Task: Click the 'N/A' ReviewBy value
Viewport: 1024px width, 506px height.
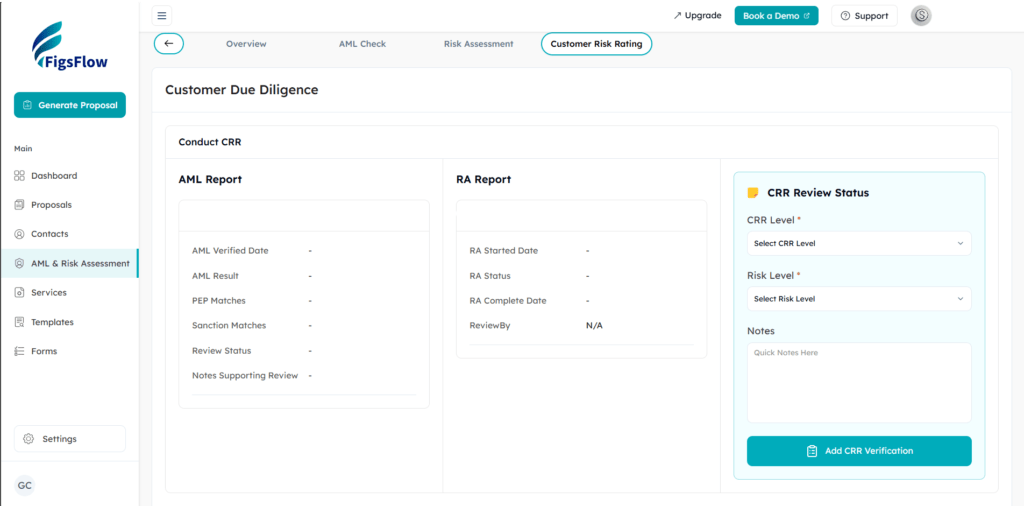Action: pos(594,325)
